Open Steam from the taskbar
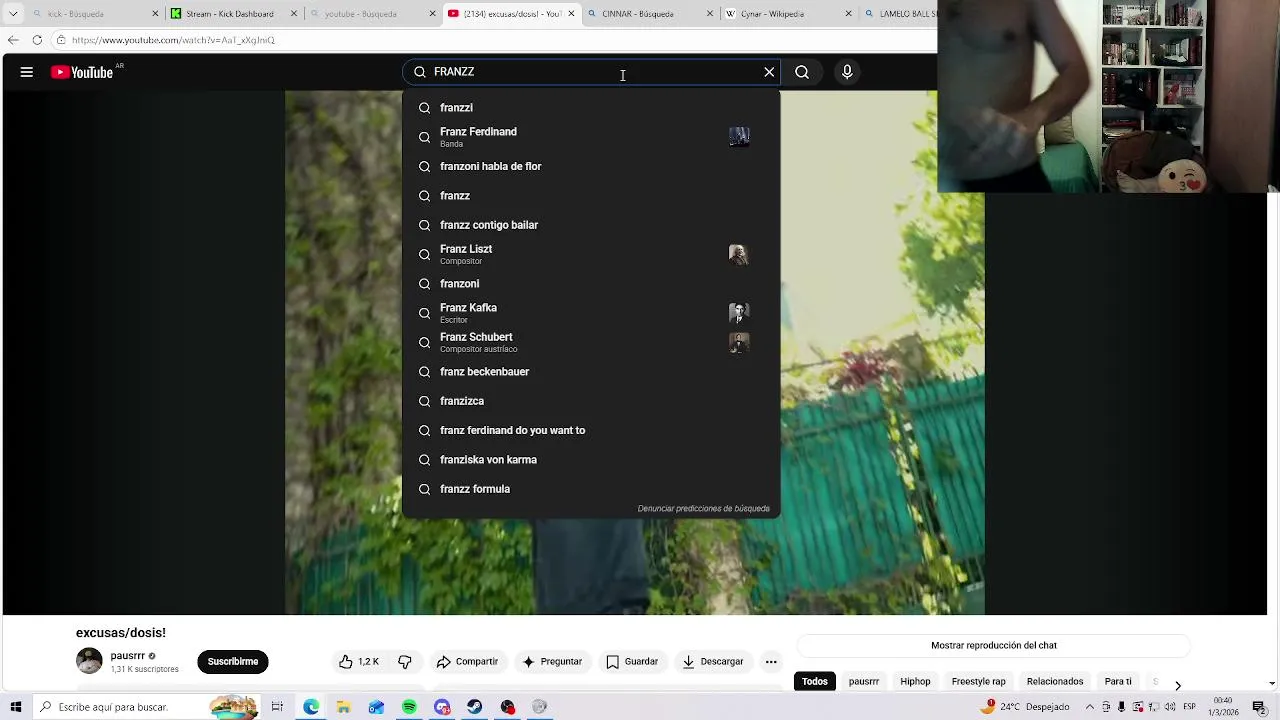This screenshot has width=1280, height=720. coord(475,707)
